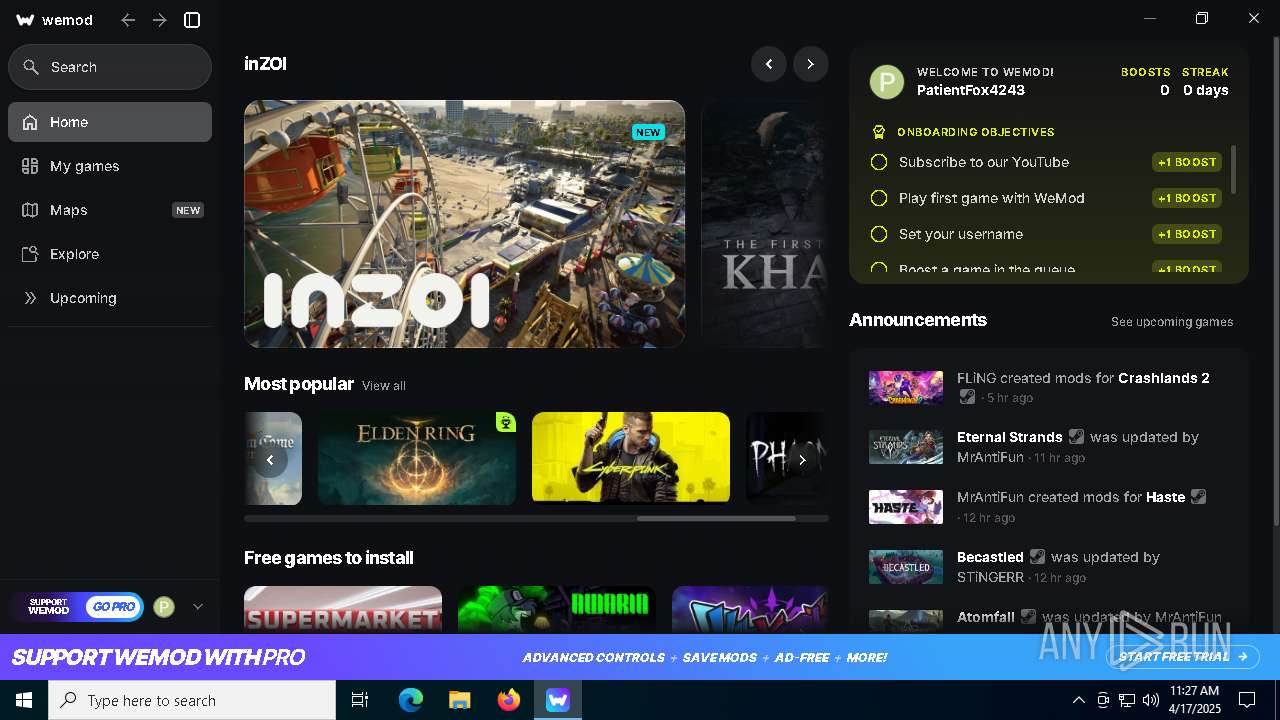
Task: Click +1 Boost badge for YouTube
Action: [1187, 162]
